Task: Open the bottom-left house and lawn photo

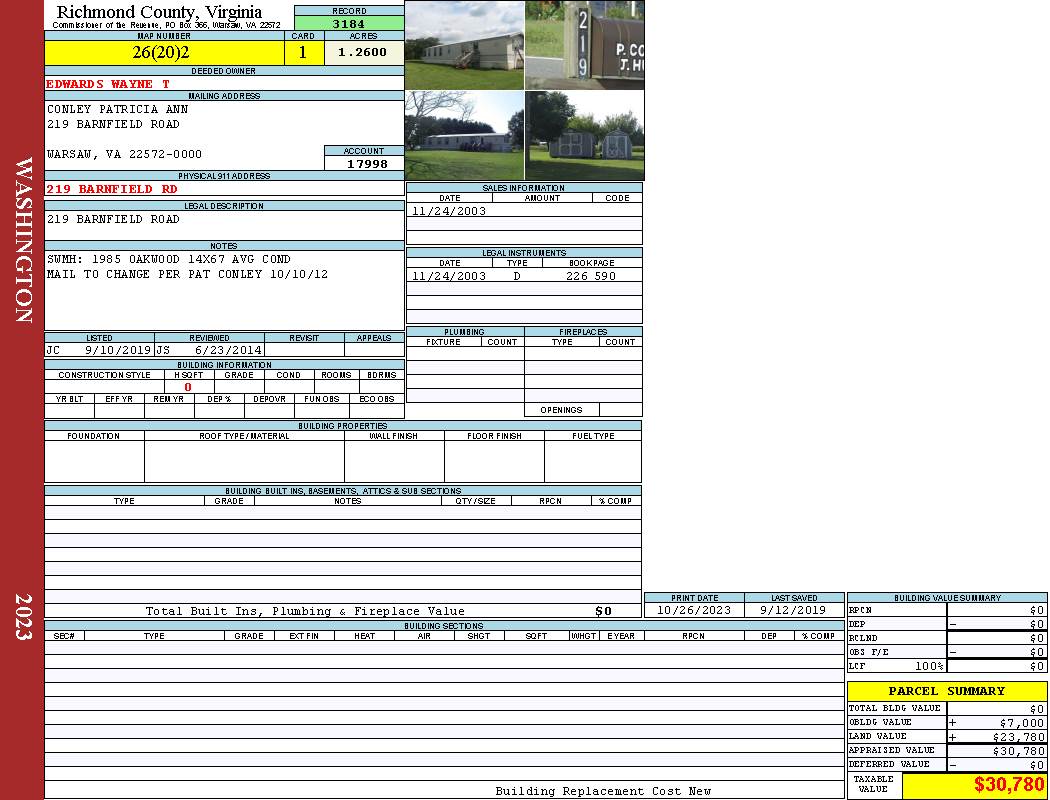Action: coord(464,135)
